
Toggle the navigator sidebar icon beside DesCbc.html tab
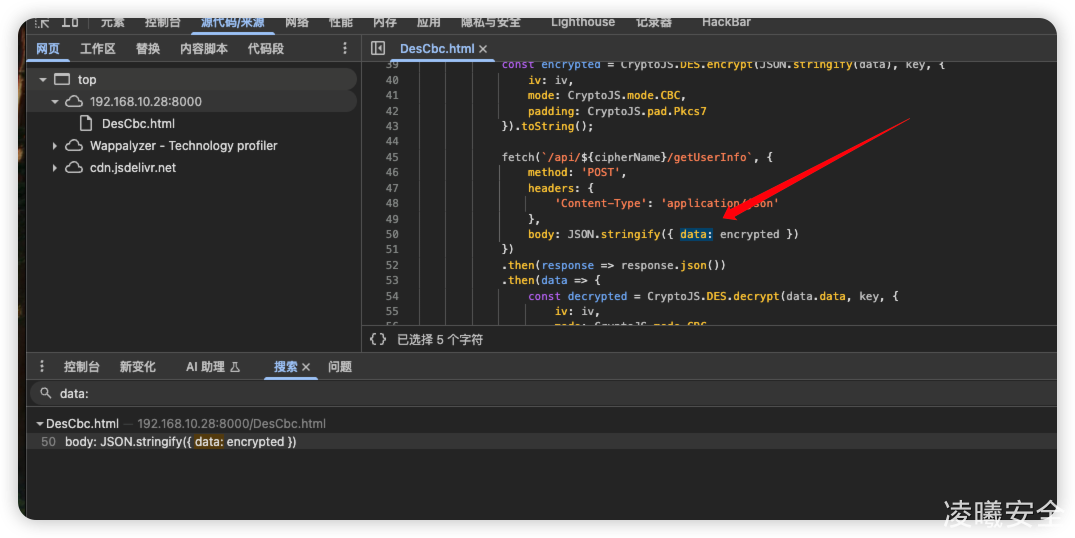[x=377, y=48]
